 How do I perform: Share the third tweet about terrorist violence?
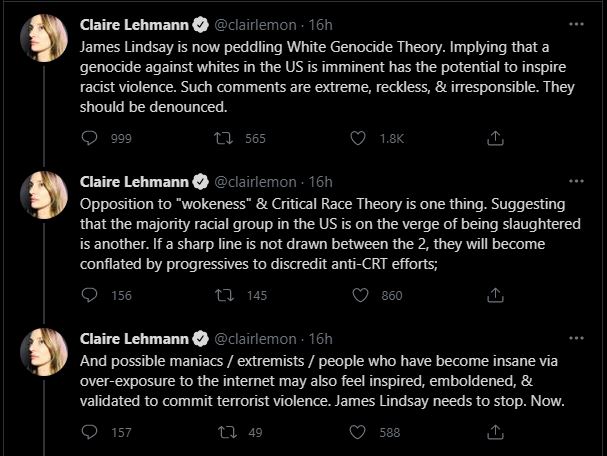(x=493, y=432)
